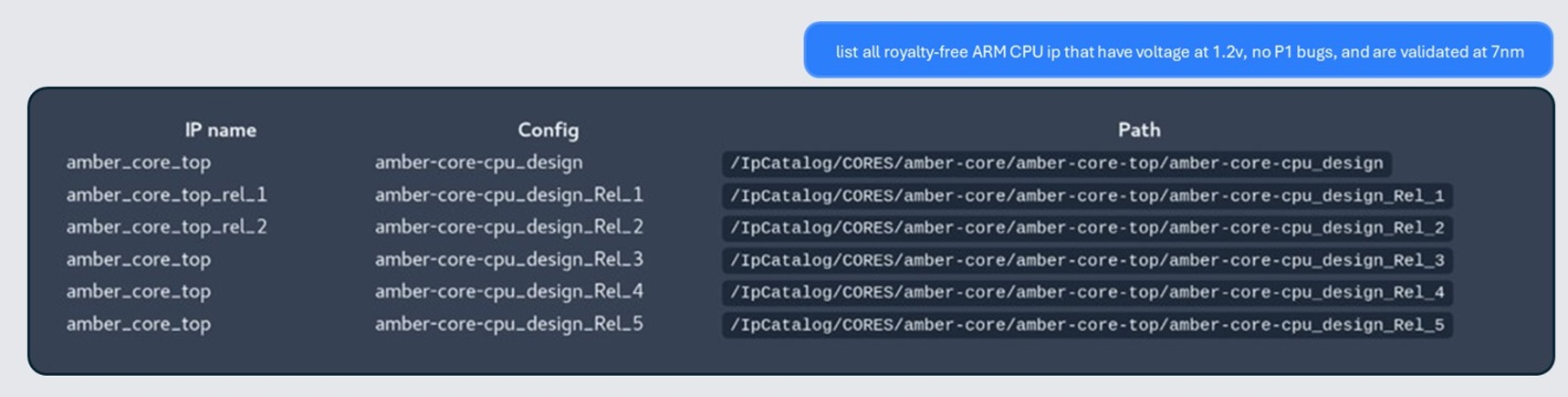Click IP name amber_core_top_rel_1
The image size is (1568, 397).
[x=166, y=194]
